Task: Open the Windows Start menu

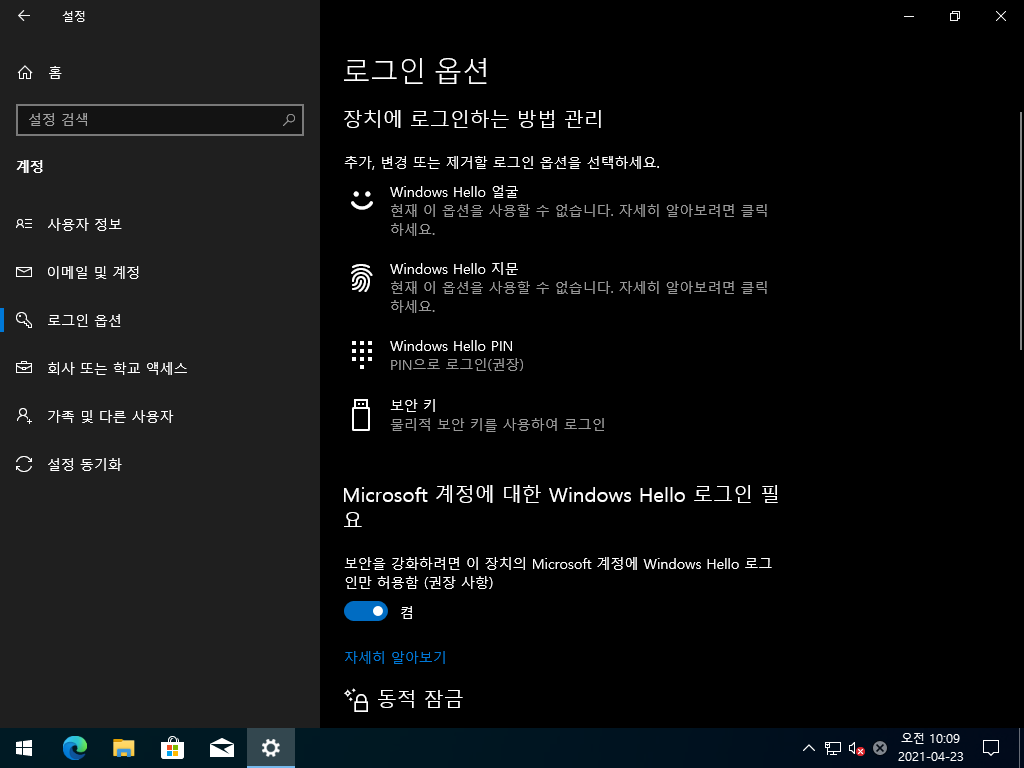Action: coord(24,748)
